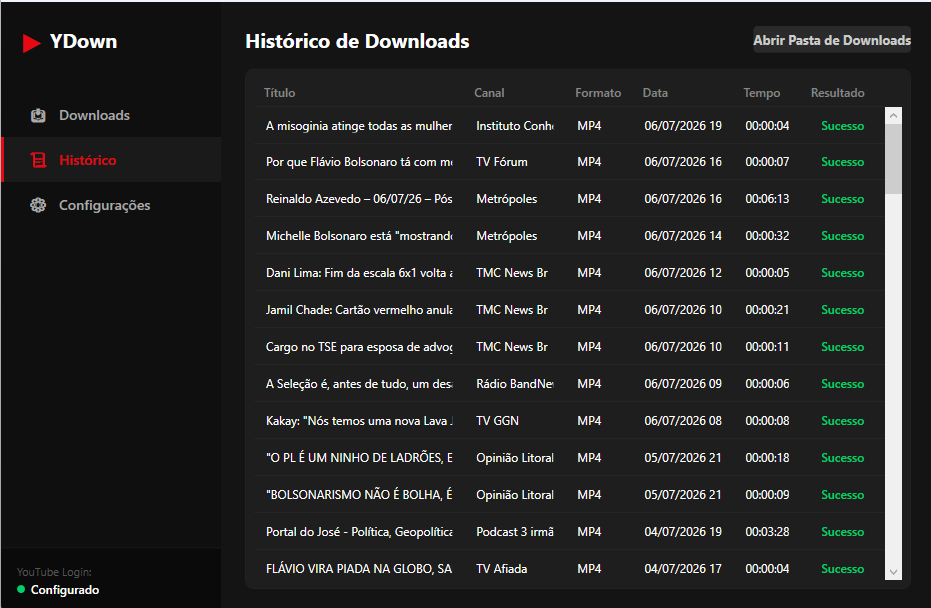Select the row 'Dani Lima: Fim da escala 6x1'

click(569, 273)
